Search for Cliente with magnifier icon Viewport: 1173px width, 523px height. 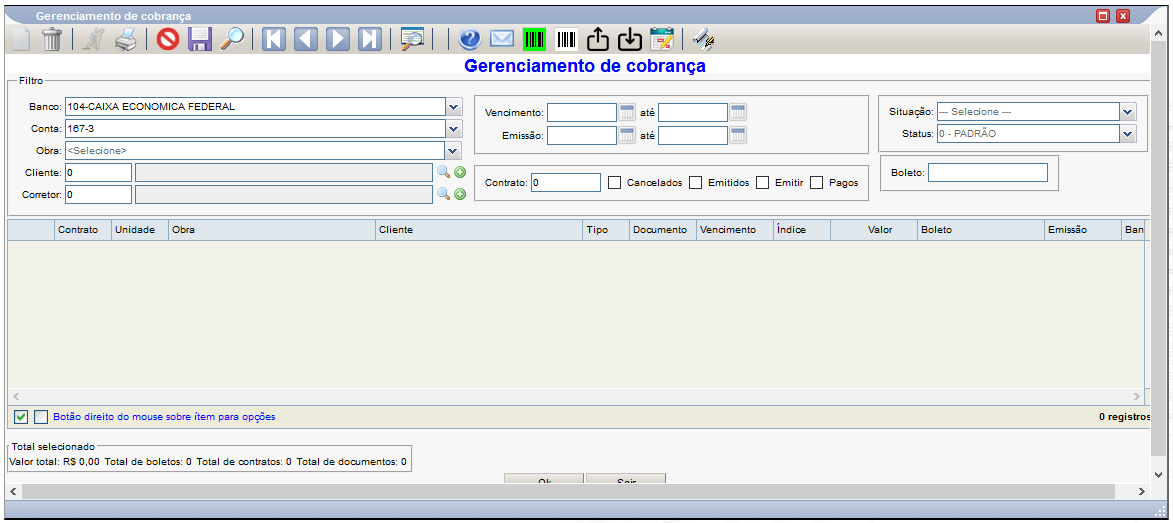tap(444, 172)
